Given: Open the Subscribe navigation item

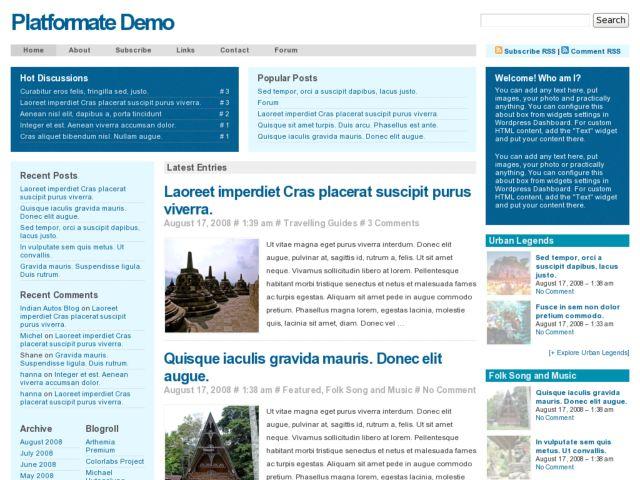Looking at the screenshot, I should 133,50.
